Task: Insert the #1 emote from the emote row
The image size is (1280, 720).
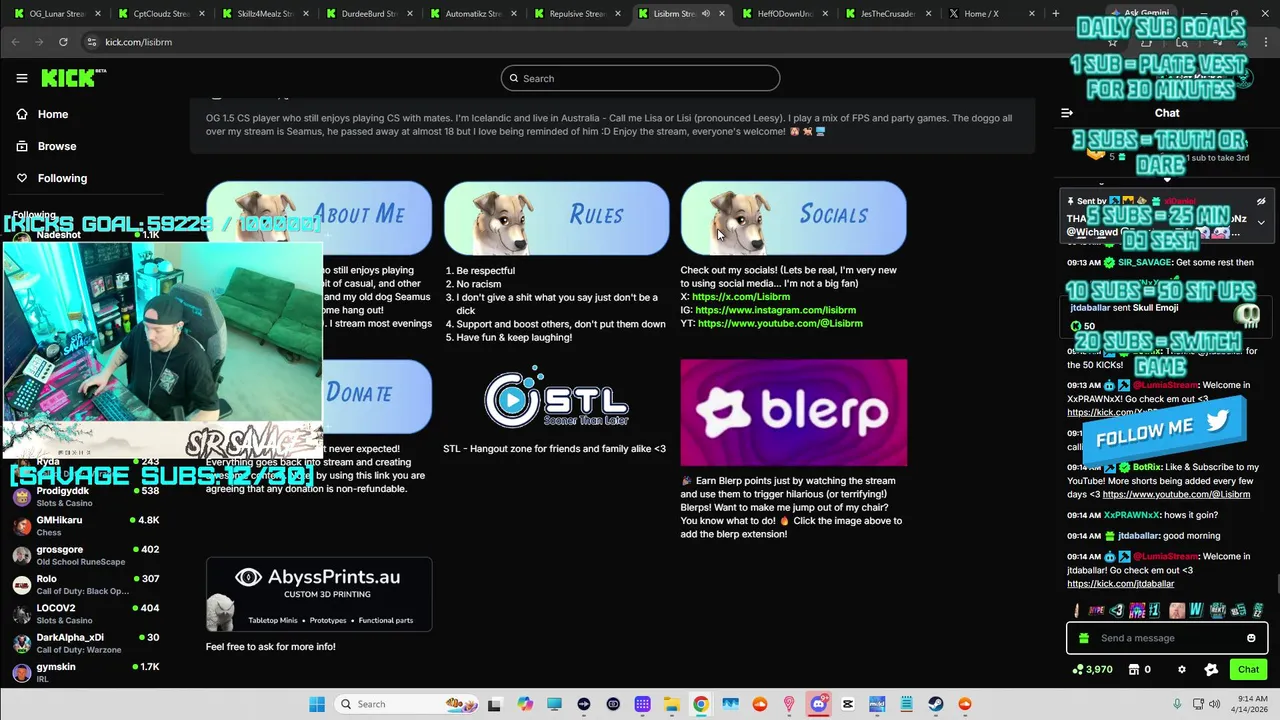Action: coord(1154,610)
